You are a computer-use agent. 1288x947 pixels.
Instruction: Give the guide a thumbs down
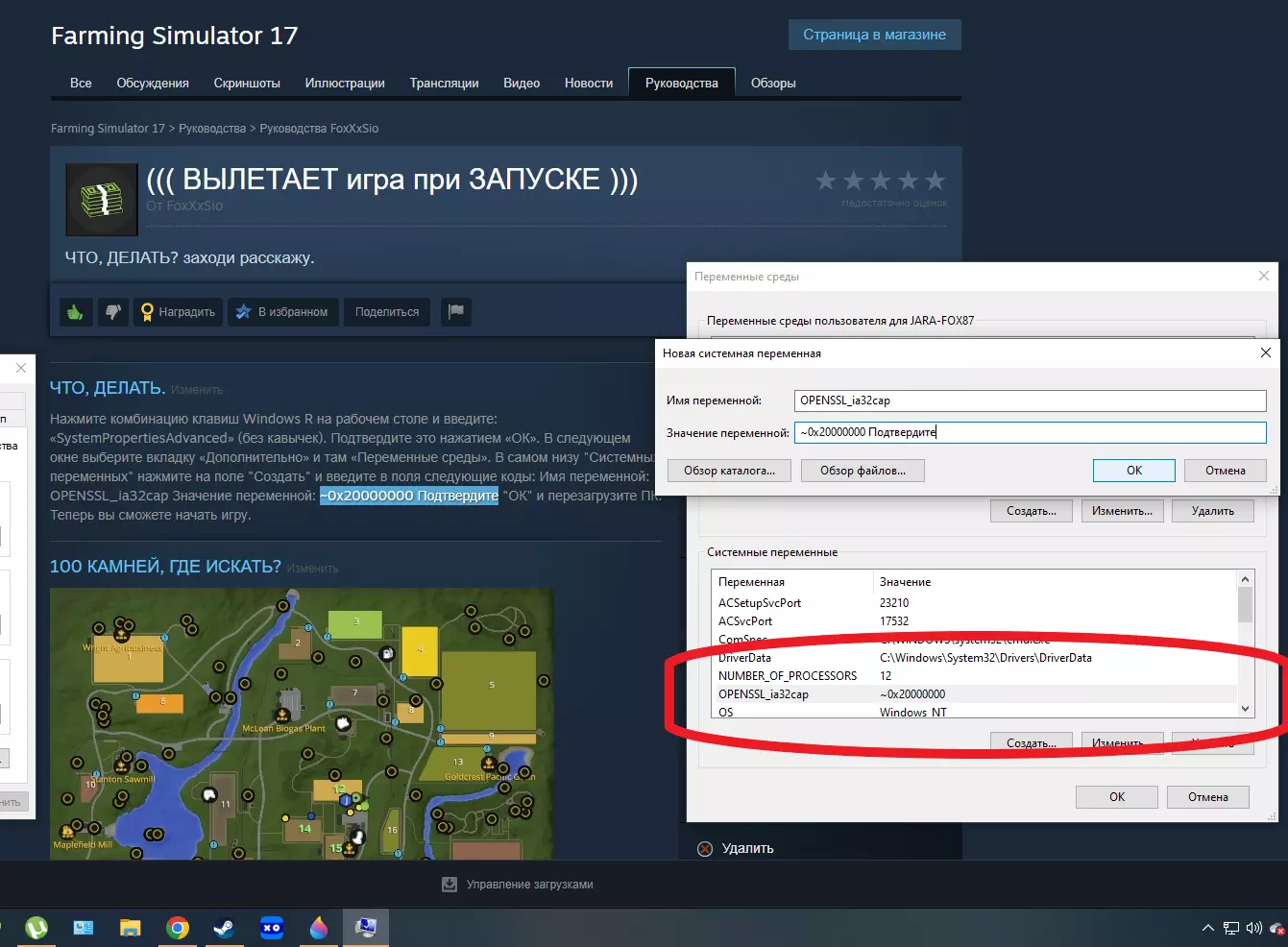click(x=112, y=311)
